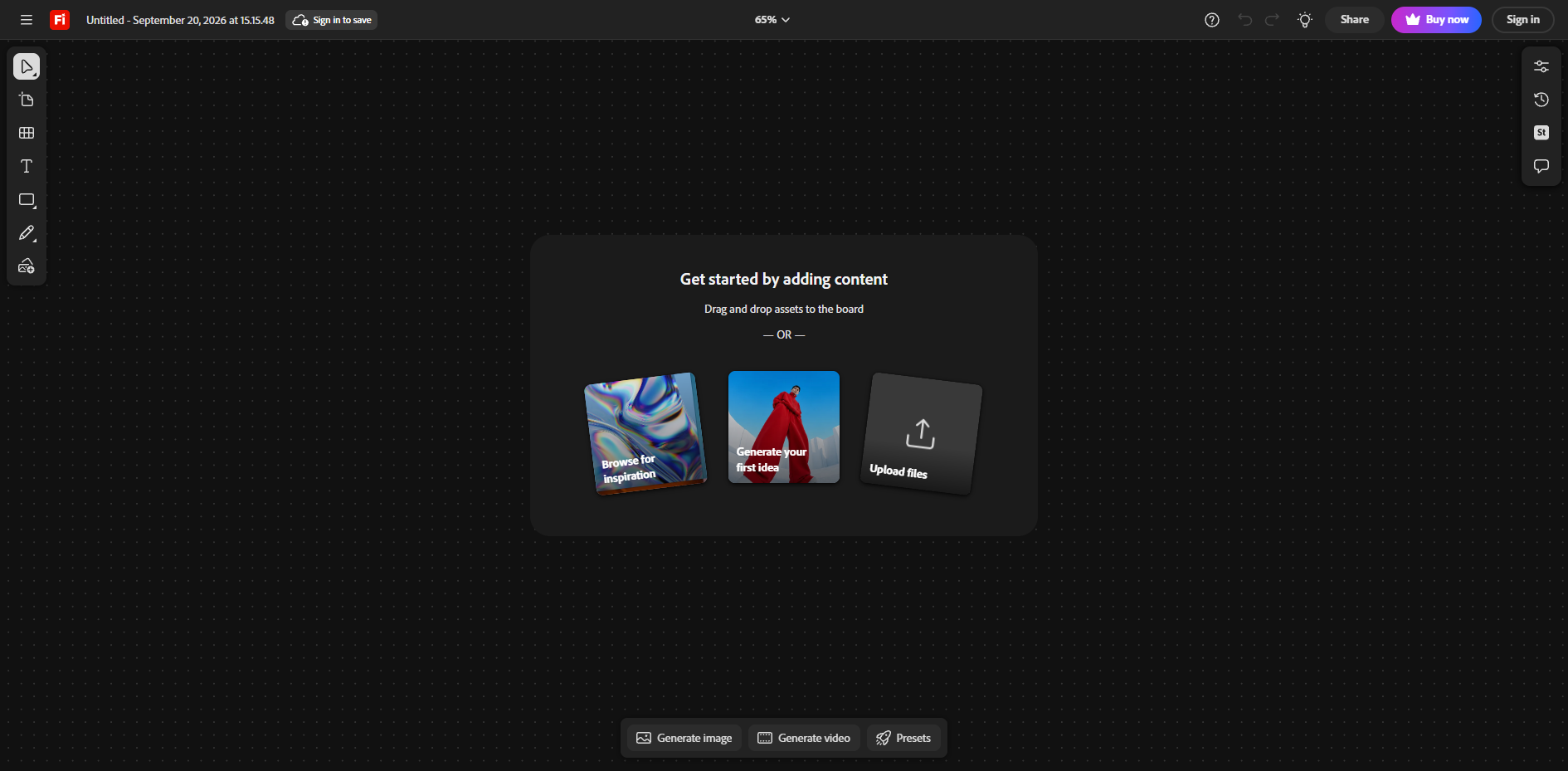Open Presets in bottom bar
Viewport: 1568px width, 771px height.
click(x=903, y=738)
